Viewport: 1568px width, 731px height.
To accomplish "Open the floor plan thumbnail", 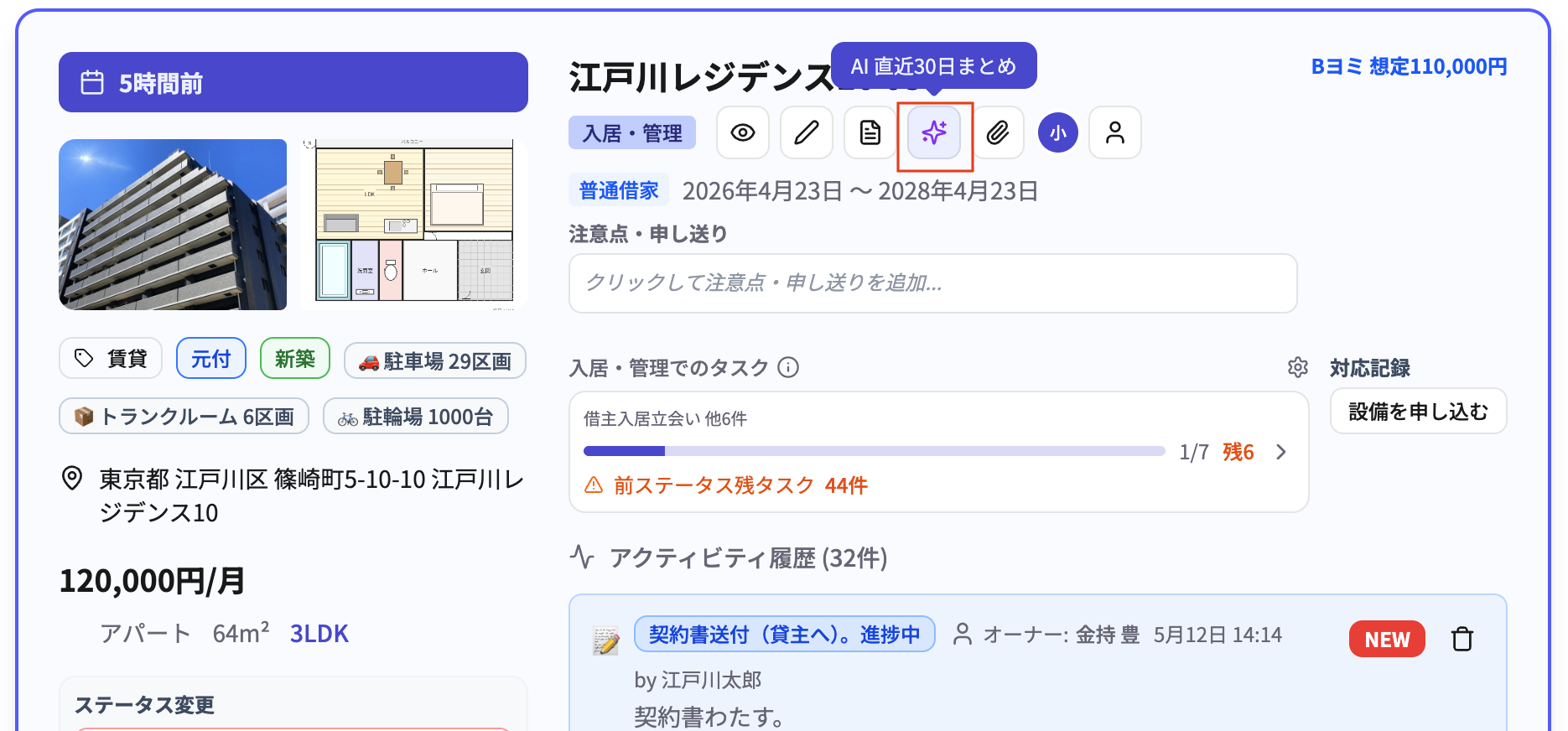I will pyautogui.click(x=414, y=225).
